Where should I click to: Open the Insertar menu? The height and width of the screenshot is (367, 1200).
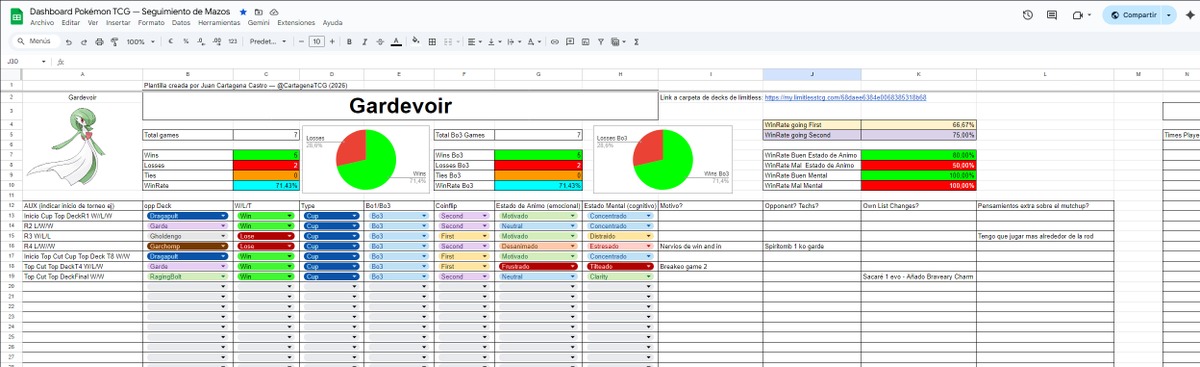119,22
